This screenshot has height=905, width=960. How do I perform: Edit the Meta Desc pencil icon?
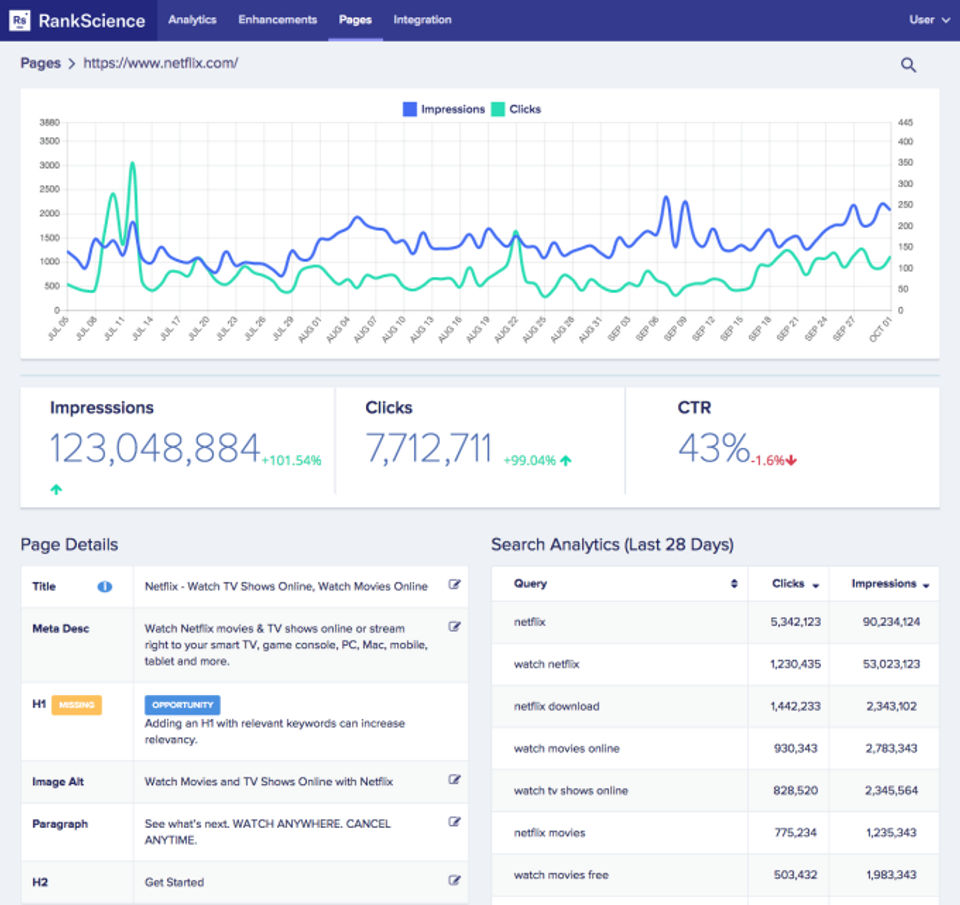[x=454, y=626]
